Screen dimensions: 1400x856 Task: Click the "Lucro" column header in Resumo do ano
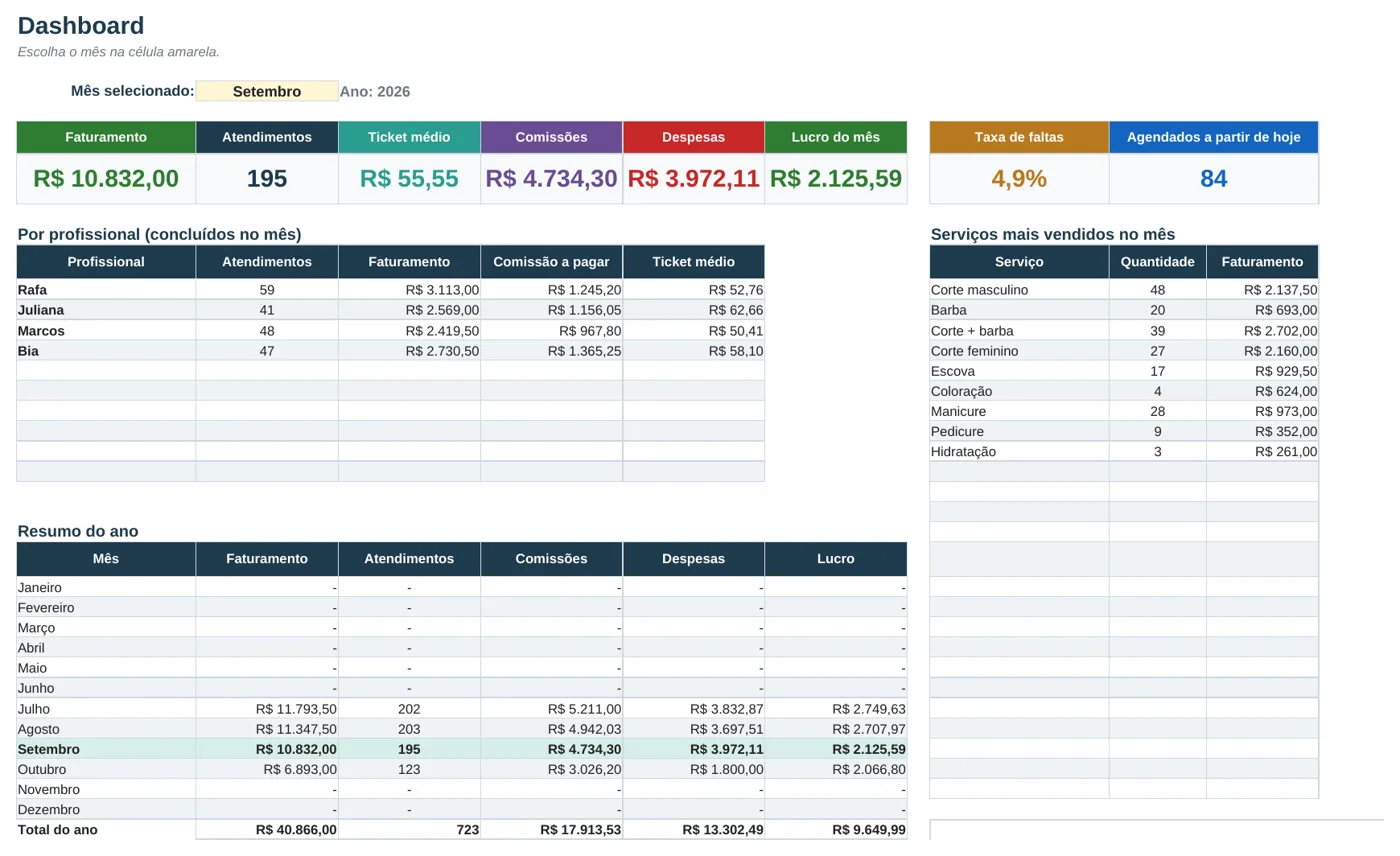[x=836, y=559]
